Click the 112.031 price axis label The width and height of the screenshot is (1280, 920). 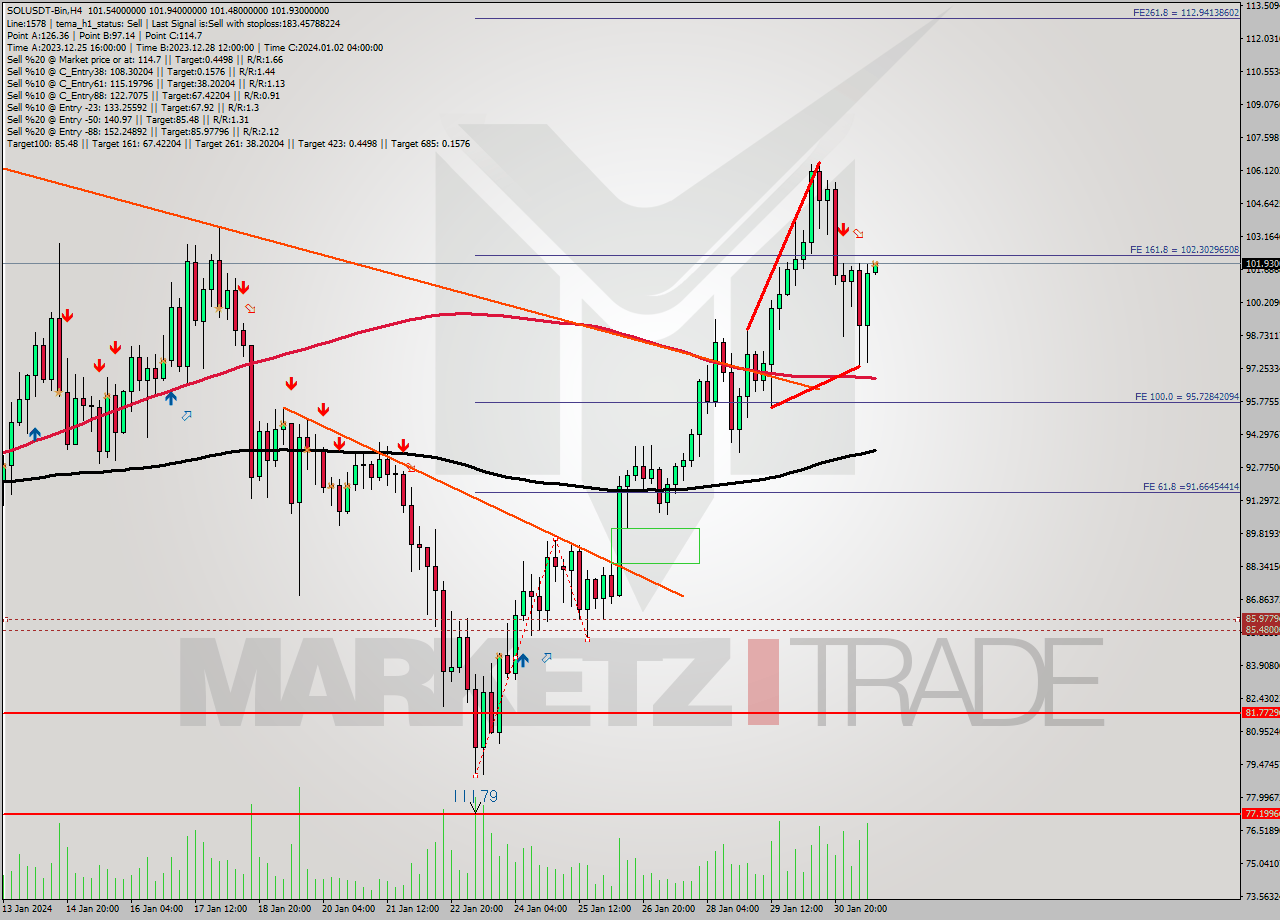1261,38
